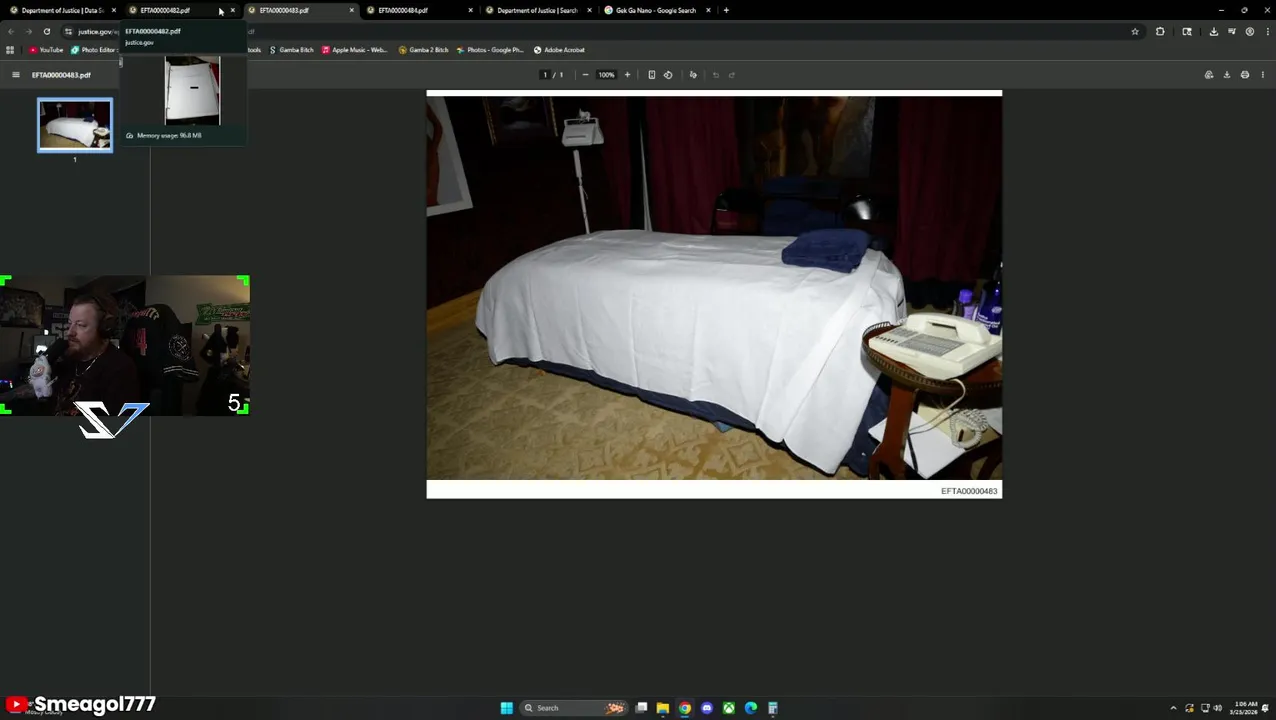
Task: Click the zoom percentage field showing 100%
Action: click(x=606, y=75)
